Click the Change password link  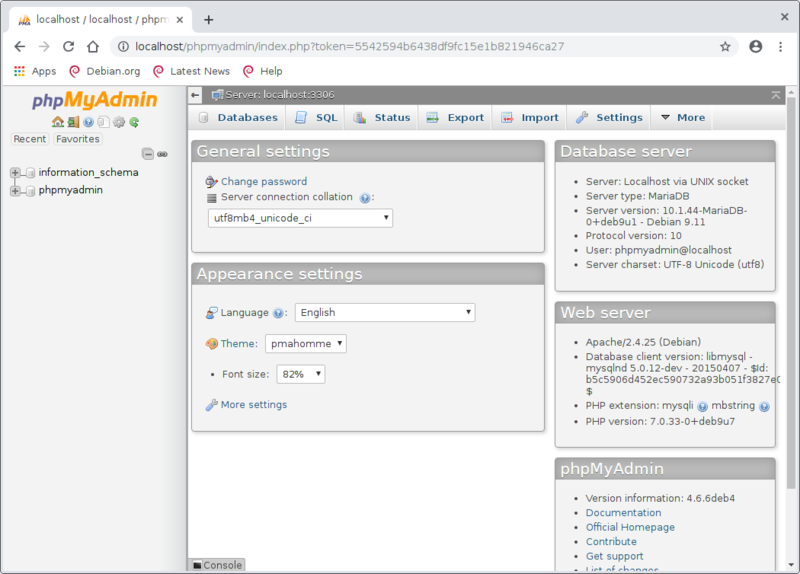[x=264, y=182]
